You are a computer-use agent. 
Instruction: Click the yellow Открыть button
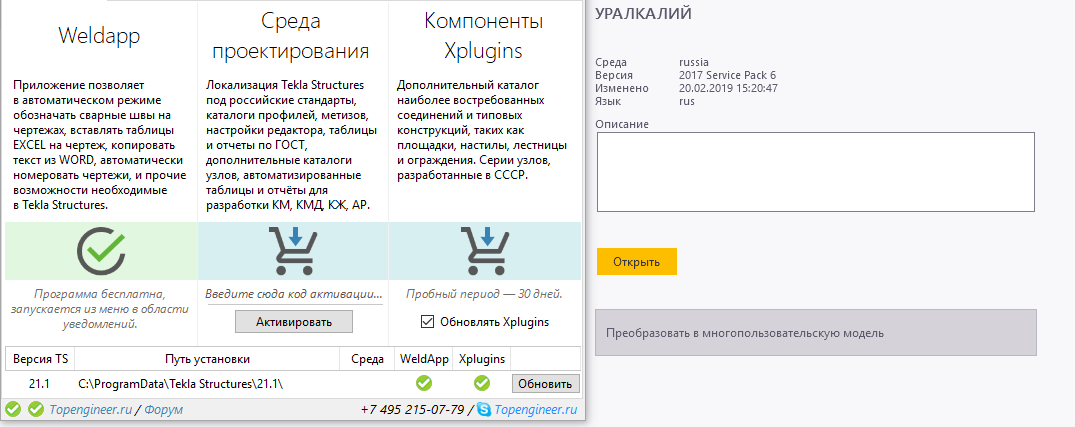(636, 262)
